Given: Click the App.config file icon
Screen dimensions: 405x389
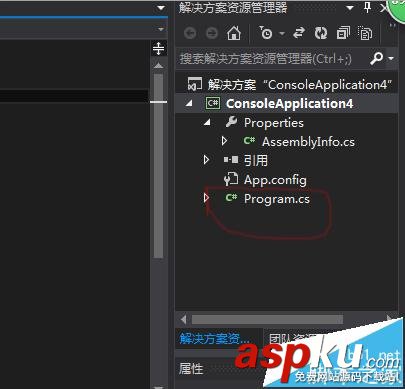Looking at the screenshot, I should [231, 179].
